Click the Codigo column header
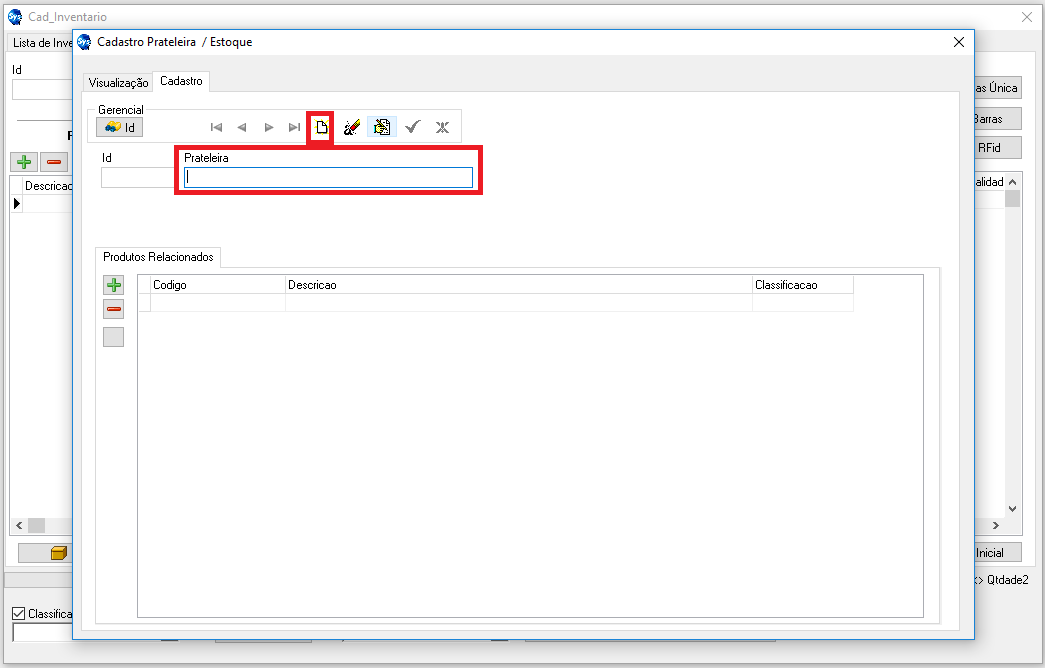Image resolution: width=1045 pixels, height=668 pixels. (217, 285)
